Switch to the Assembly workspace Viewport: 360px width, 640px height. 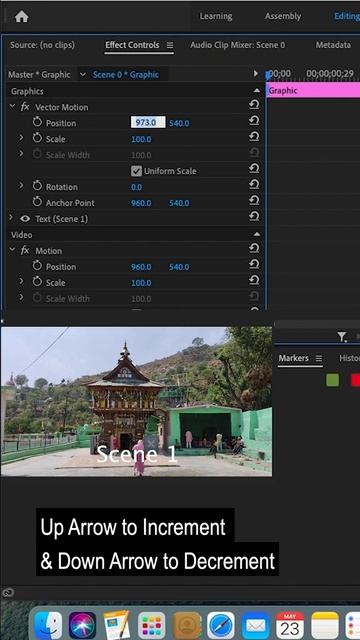[x=283, y=16]
